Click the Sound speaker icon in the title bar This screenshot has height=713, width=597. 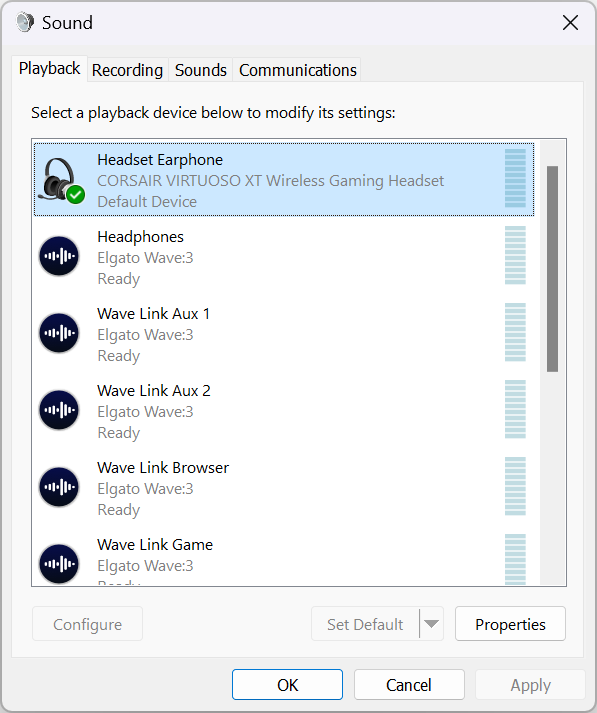pos(25,22)
